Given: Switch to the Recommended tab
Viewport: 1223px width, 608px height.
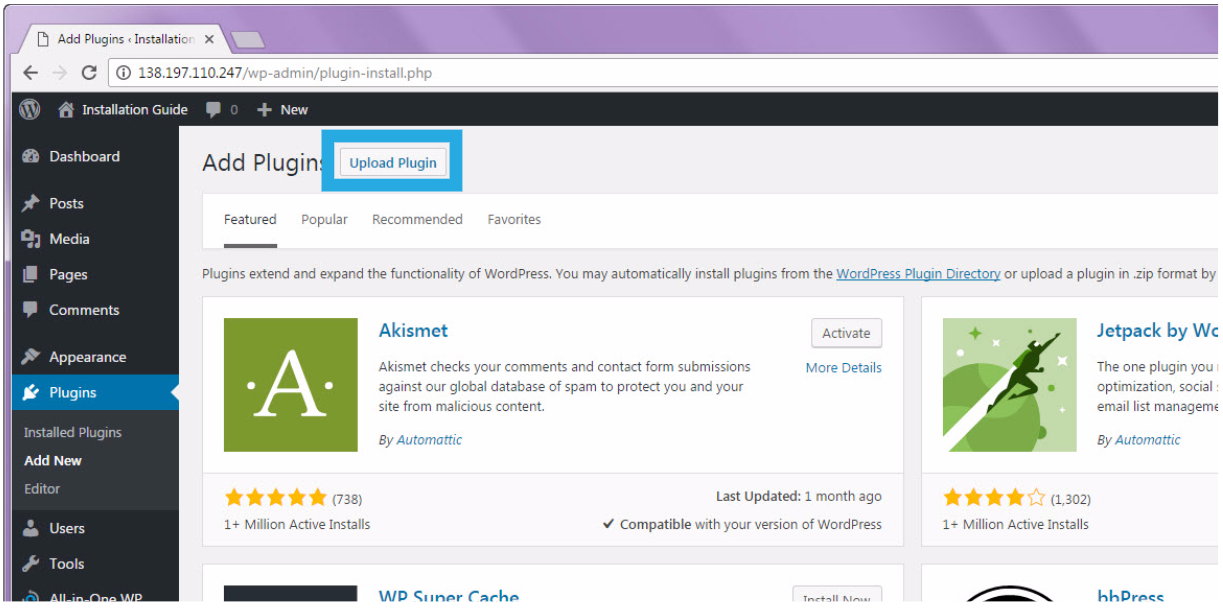Looking at the screenshot, I should coord(417,220).
